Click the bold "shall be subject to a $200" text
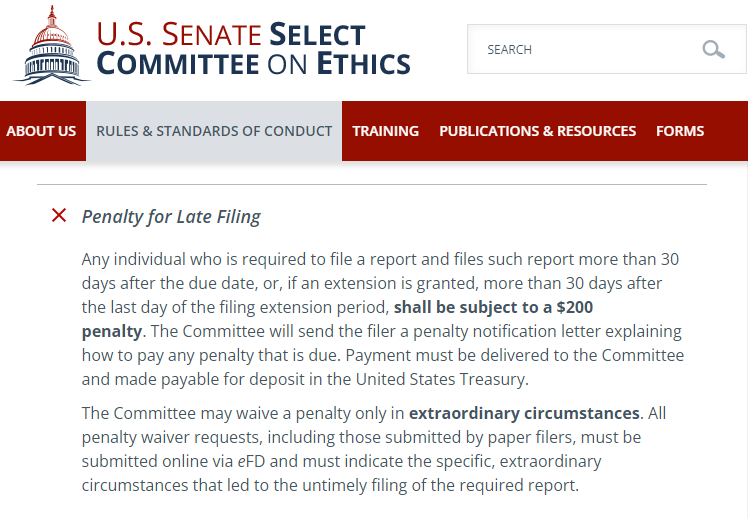The width and height of the screenshot is (748, 518). tap(493, 307)
